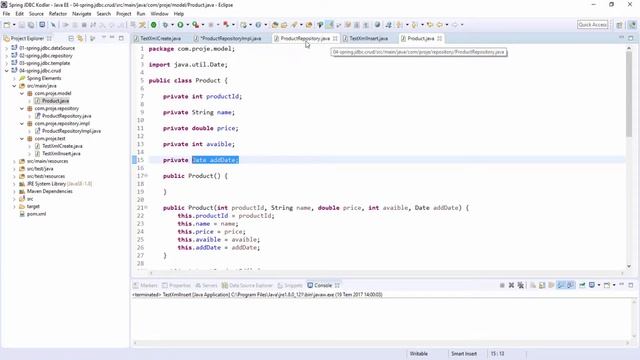
Task: Open the Back navigation history dropdown
Action: [x=447, y=25]
